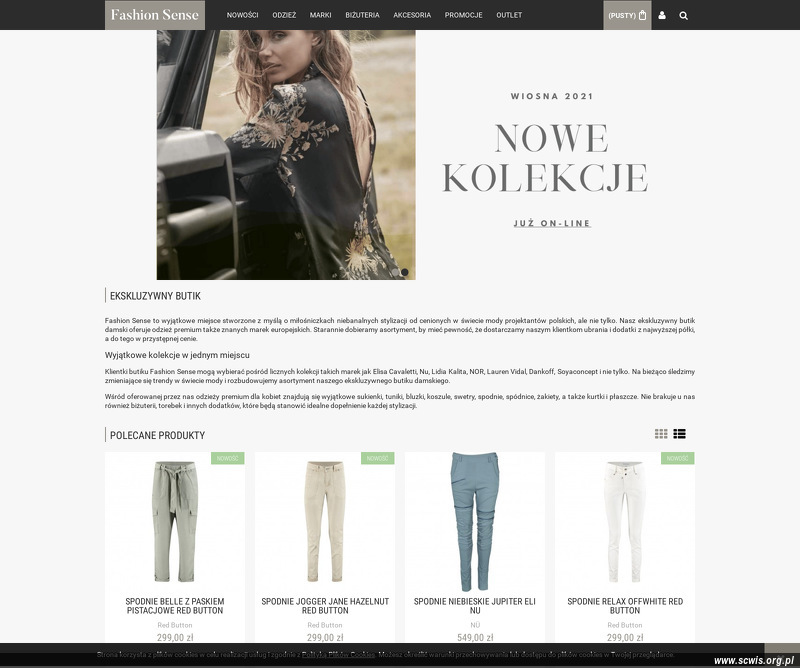Open the BIŻUTERIA menu item

(362, 15)
